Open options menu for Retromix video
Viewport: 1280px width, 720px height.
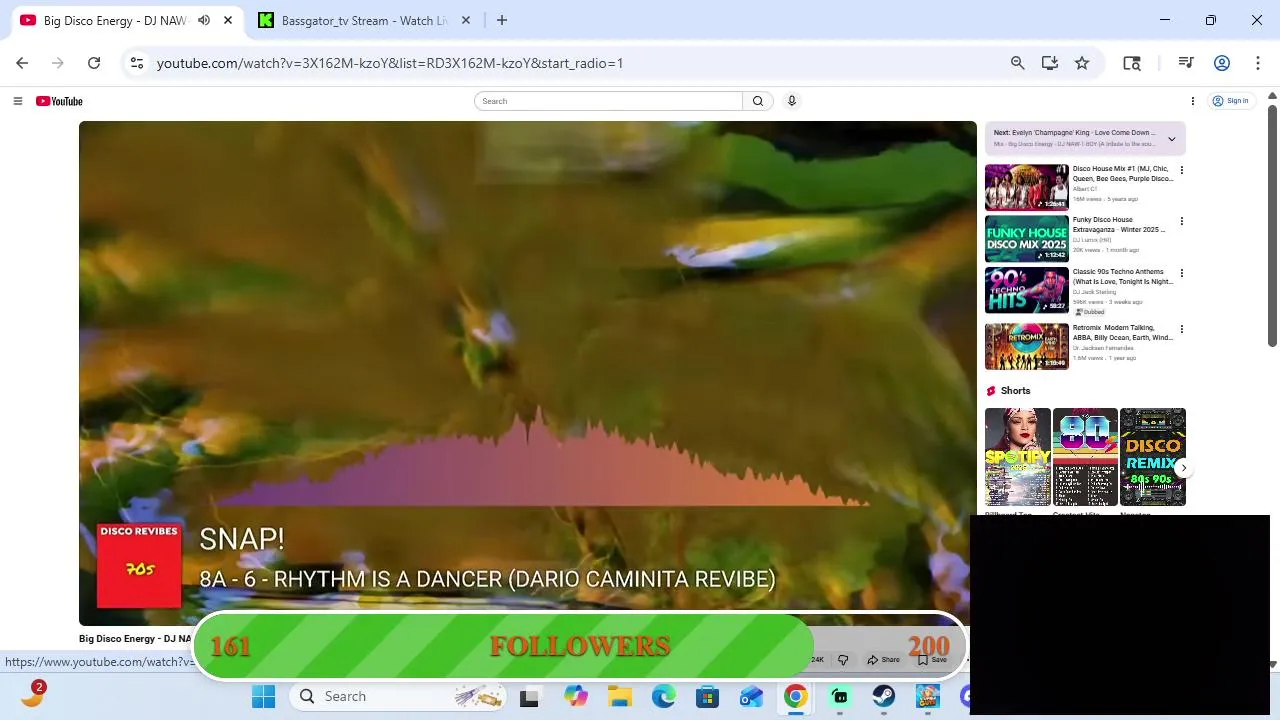1182,329
